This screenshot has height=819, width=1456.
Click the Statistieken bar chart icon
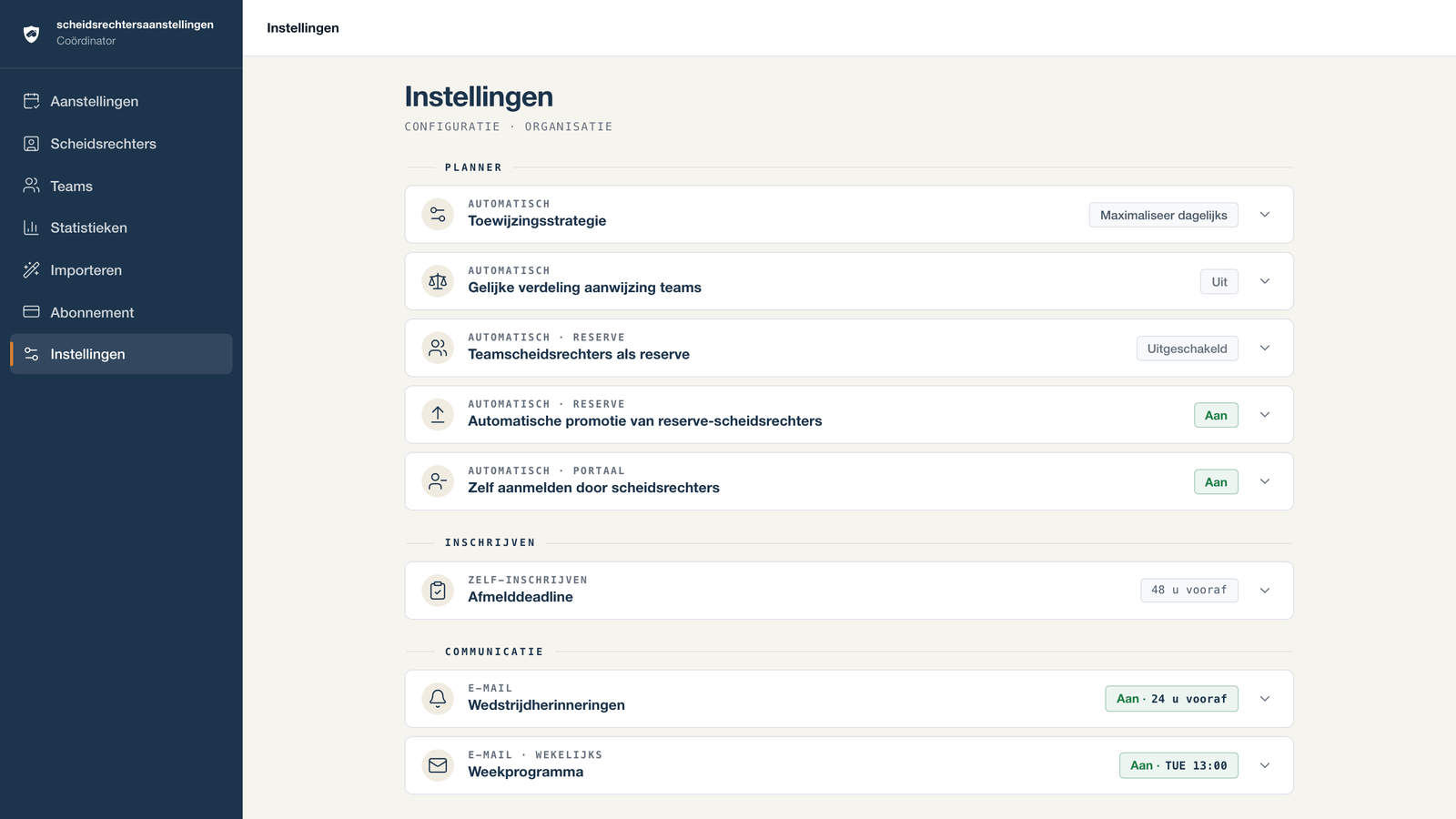31,227
